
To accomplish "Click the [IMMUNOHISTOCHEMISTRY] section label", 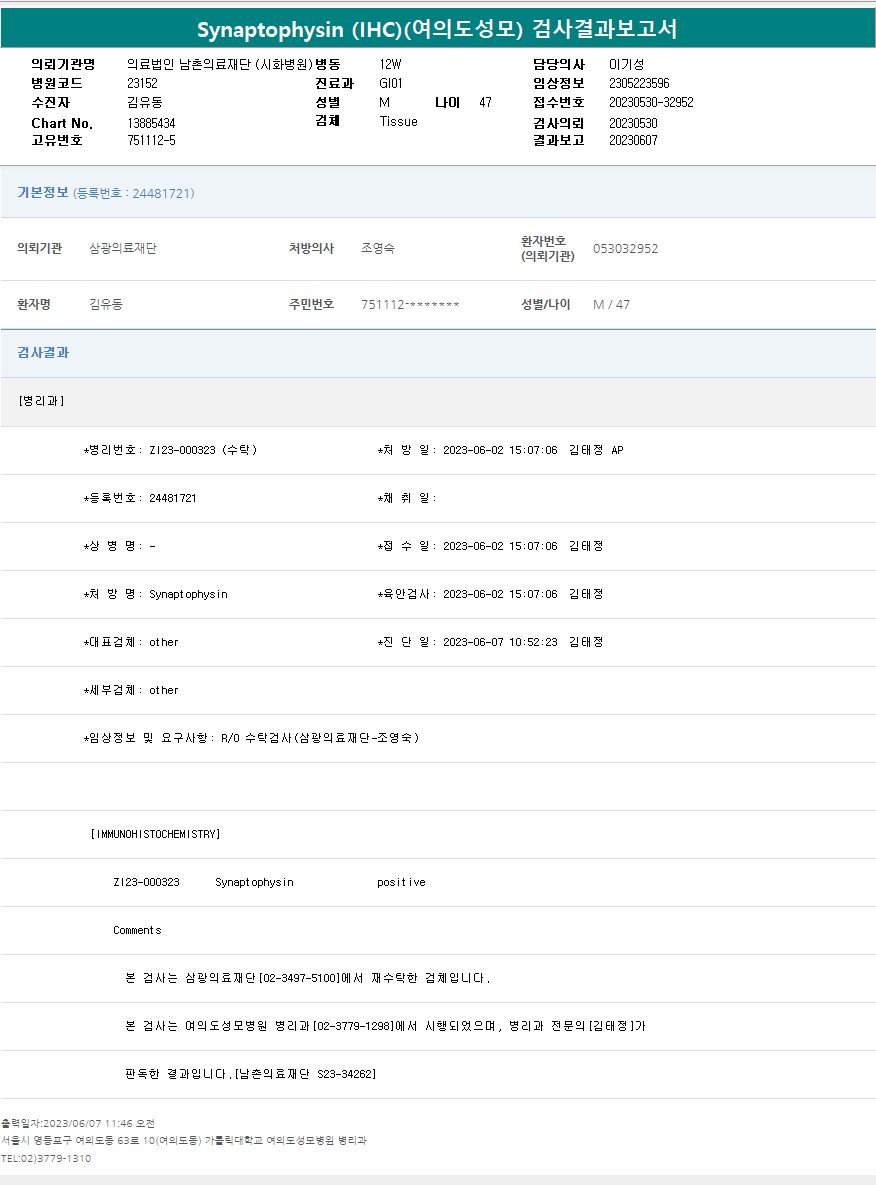I will [x=155, y=834].
